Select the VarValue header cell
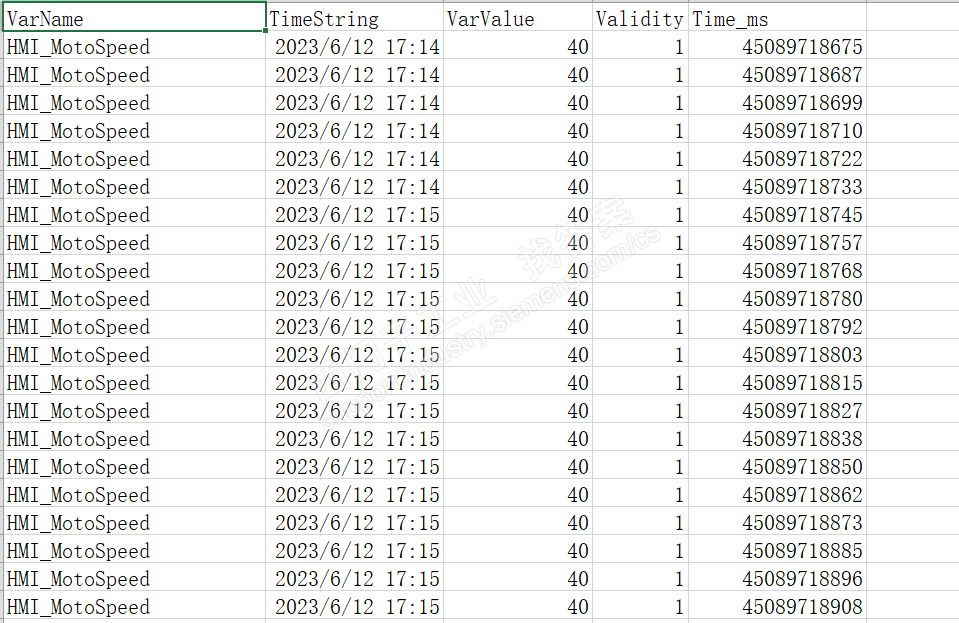Viewport: 959px width, 623px height. (518, 17)
